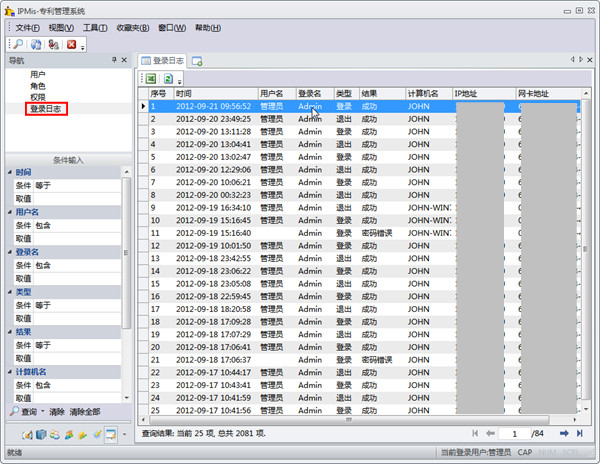Open the 工具(T) menu
Image resolution: width=600 pixels, height=464 pixels.
96,28
